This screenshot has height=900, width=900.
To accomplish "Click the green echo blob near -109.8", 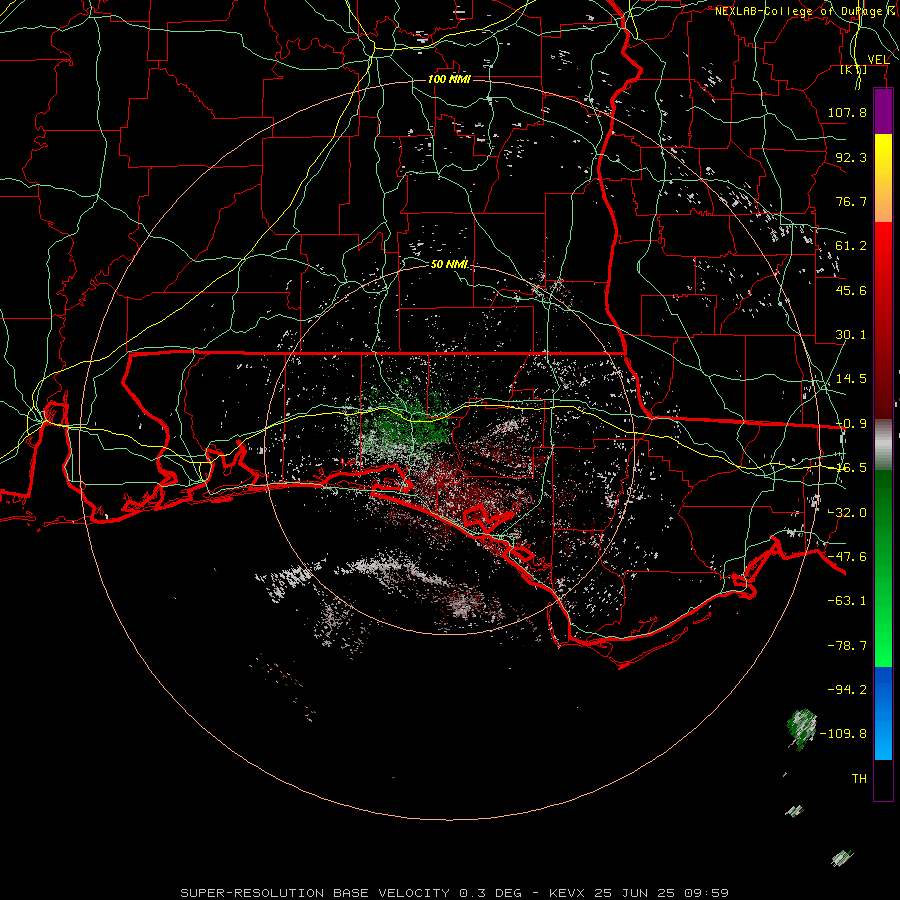I will (802, 729).
